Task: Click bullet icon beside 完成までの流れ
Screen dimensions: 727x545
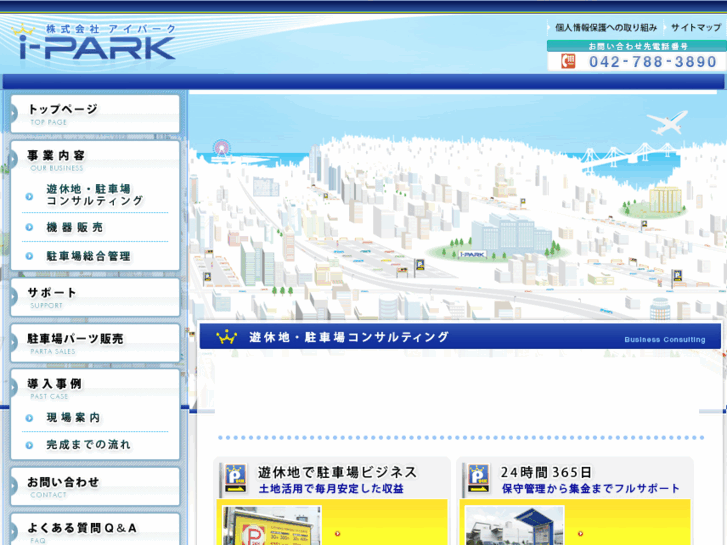Action: [x=29, y=445]
